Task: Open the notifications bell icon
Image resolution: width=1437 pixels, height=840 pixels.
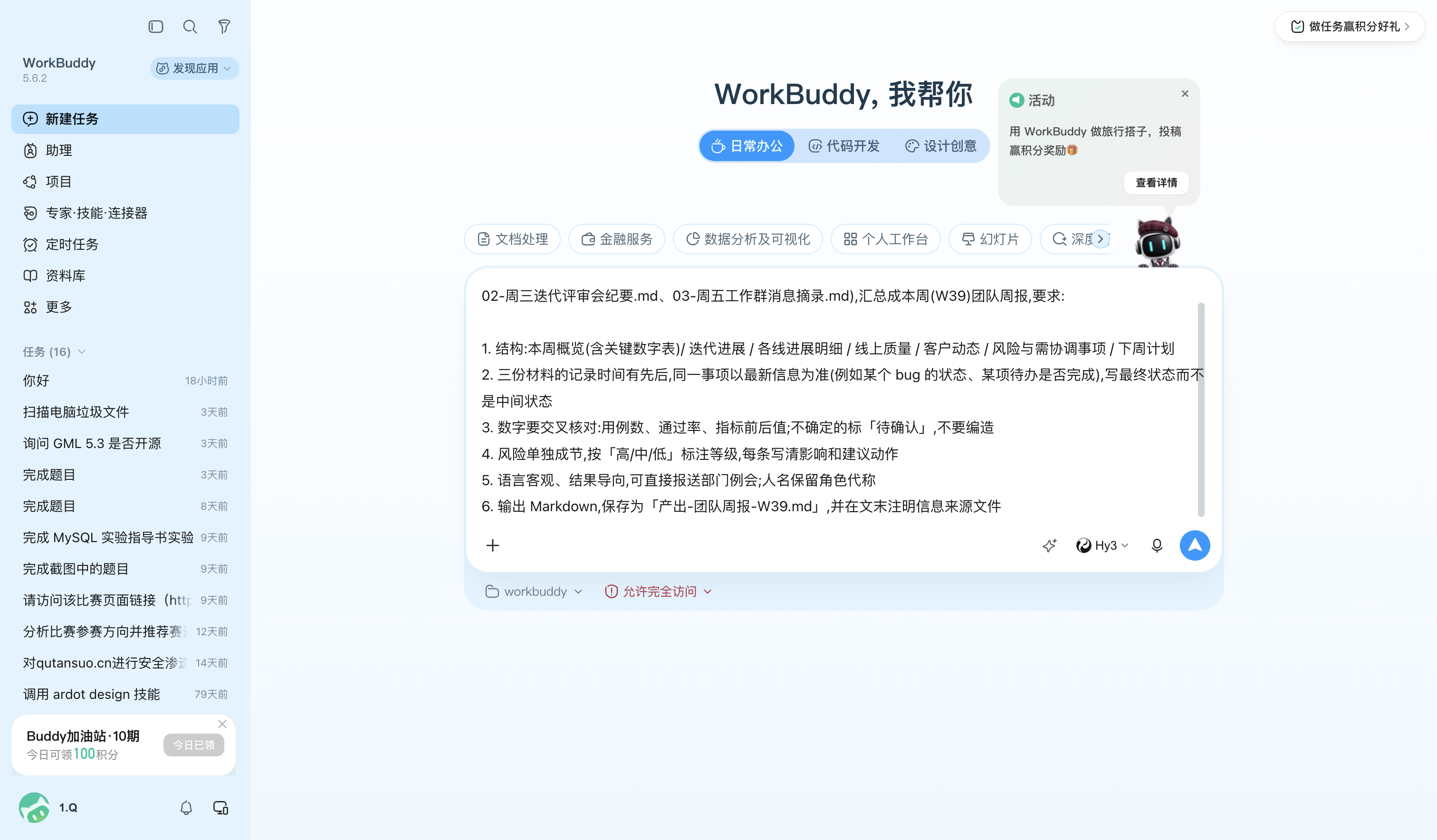Action: (186, 808)
